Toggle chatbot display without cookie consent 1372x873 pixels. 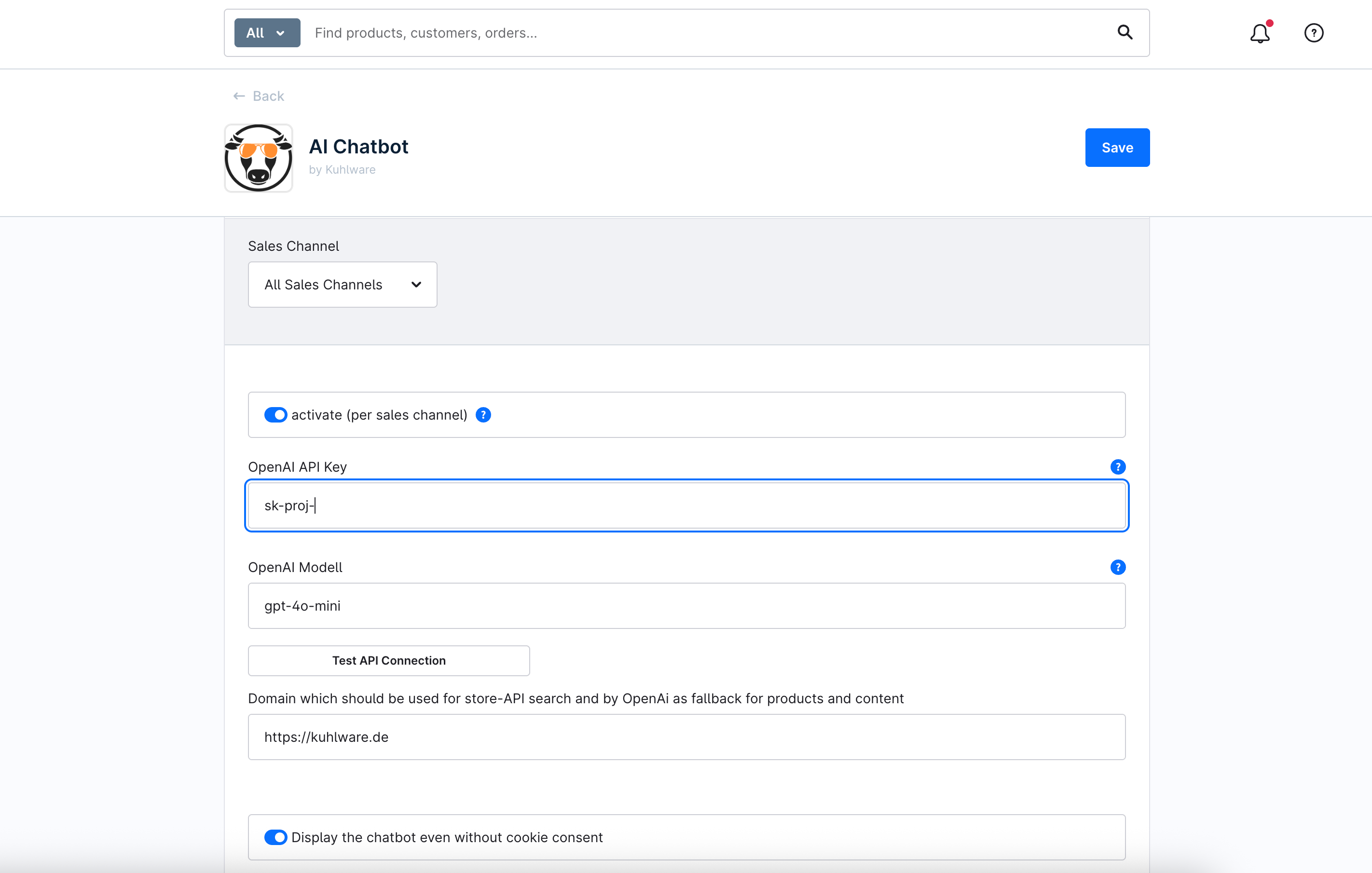[x=276, y=837]
